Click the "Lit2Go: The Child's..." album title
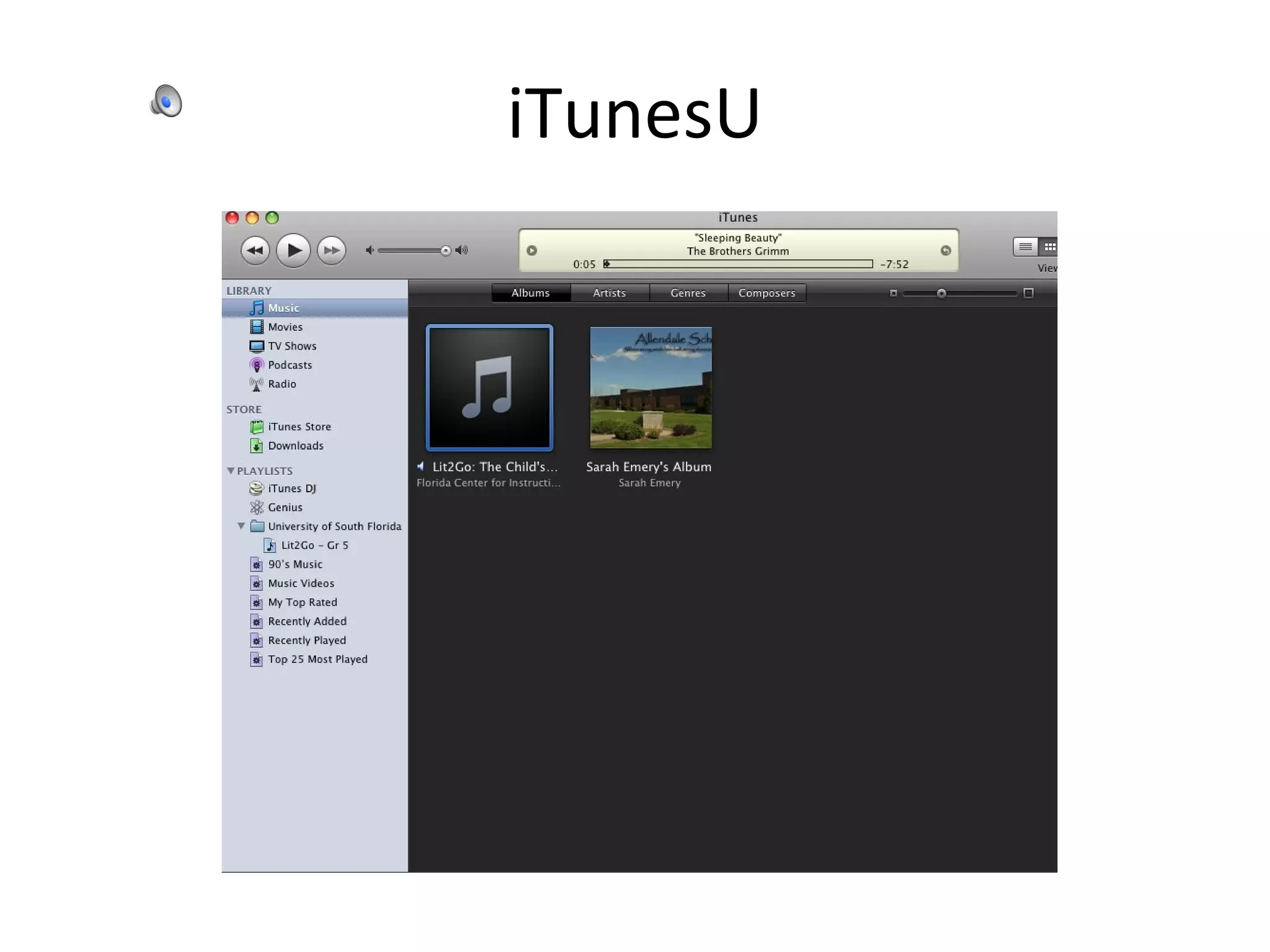1270x952 pixels. pos(495,467)
